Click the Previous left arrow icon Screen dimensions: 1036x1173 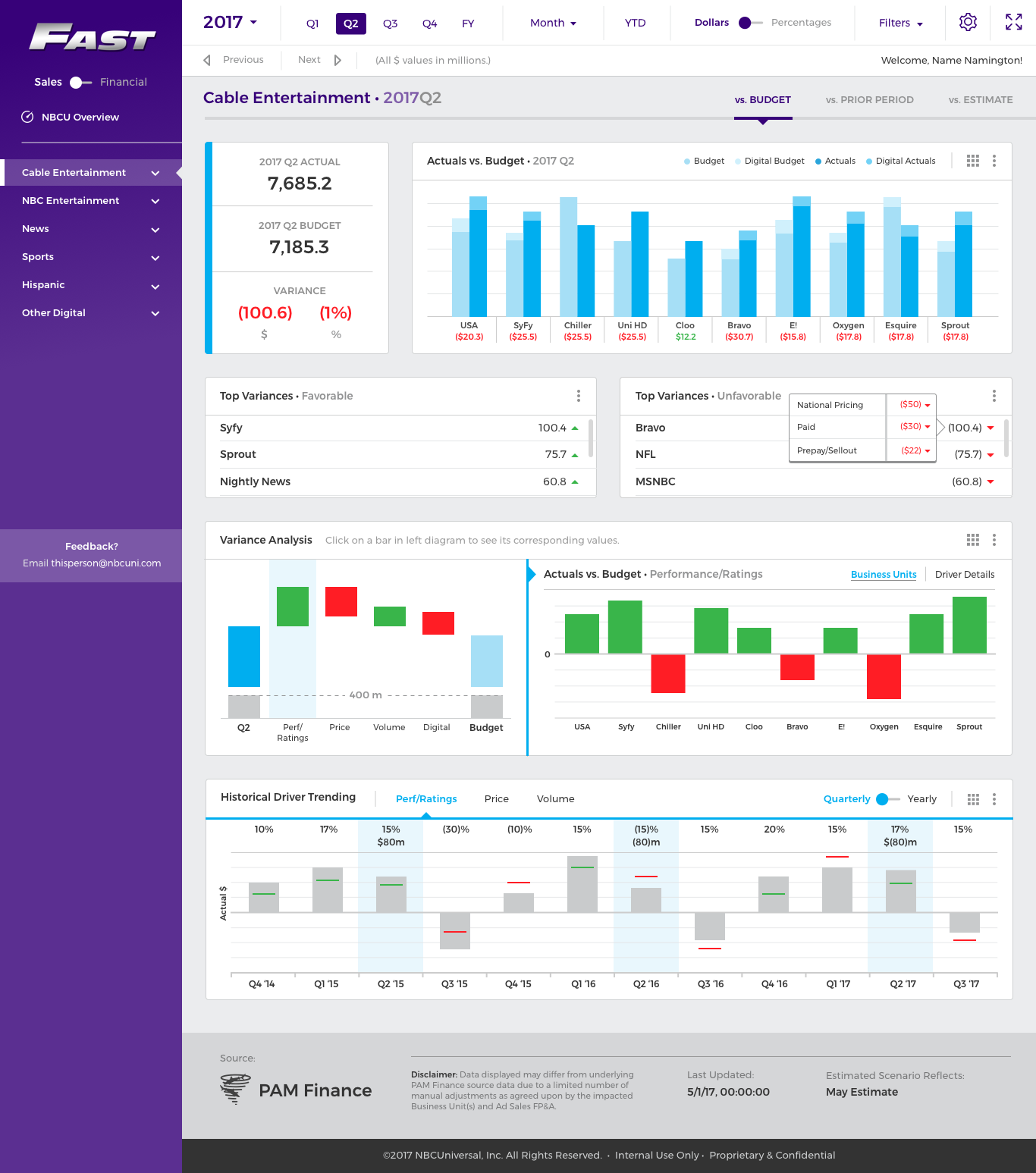[207, 60]
